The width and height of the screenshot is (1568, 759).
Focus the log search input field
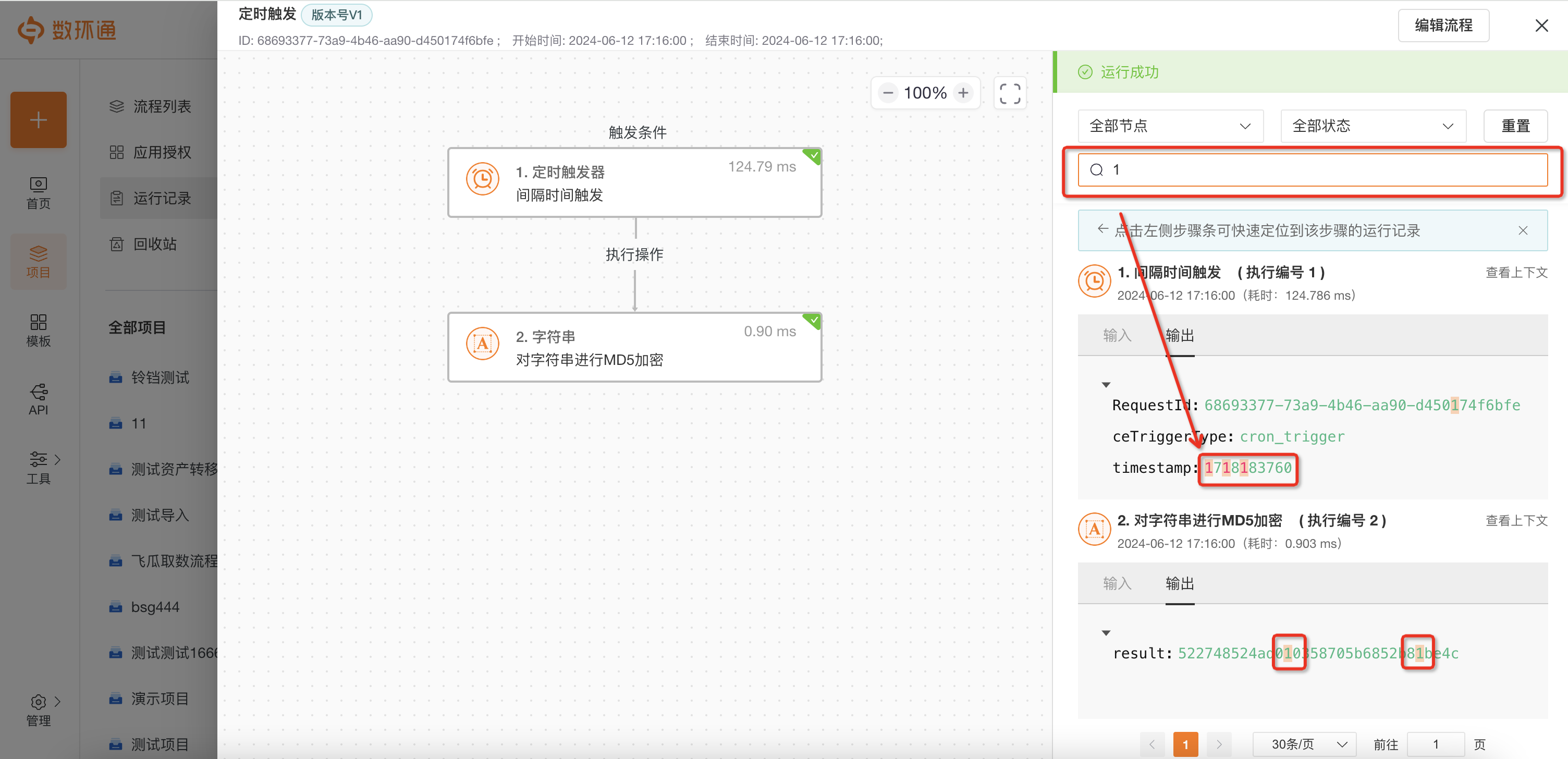[x=1313, y=170]
